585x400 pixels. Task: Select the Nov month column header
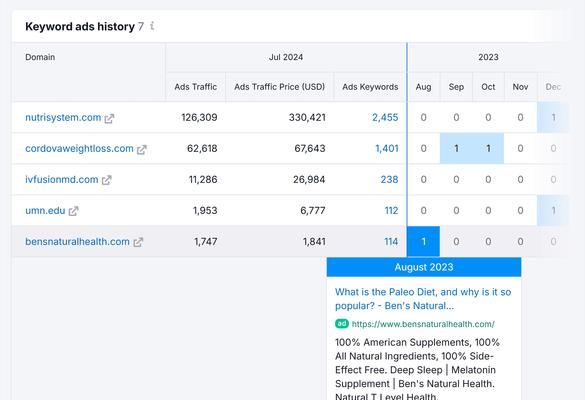click(520, 87)
